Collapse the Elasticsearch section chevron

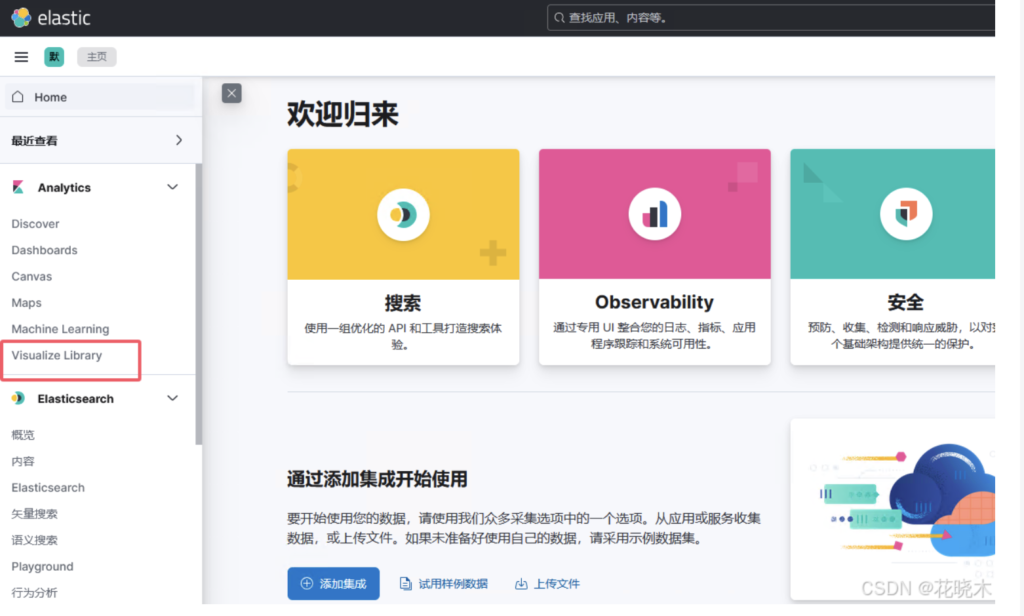172,398
